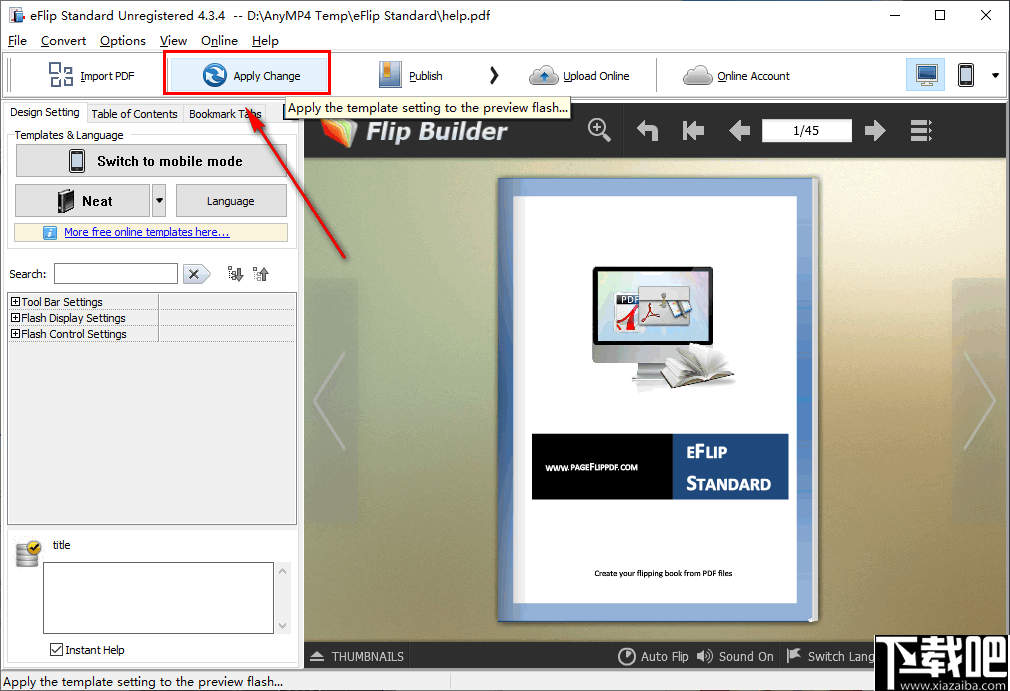Expand Flash Control Settings tree node
The height and width of the screenshot is (691, 1010).
click(15, 334)
